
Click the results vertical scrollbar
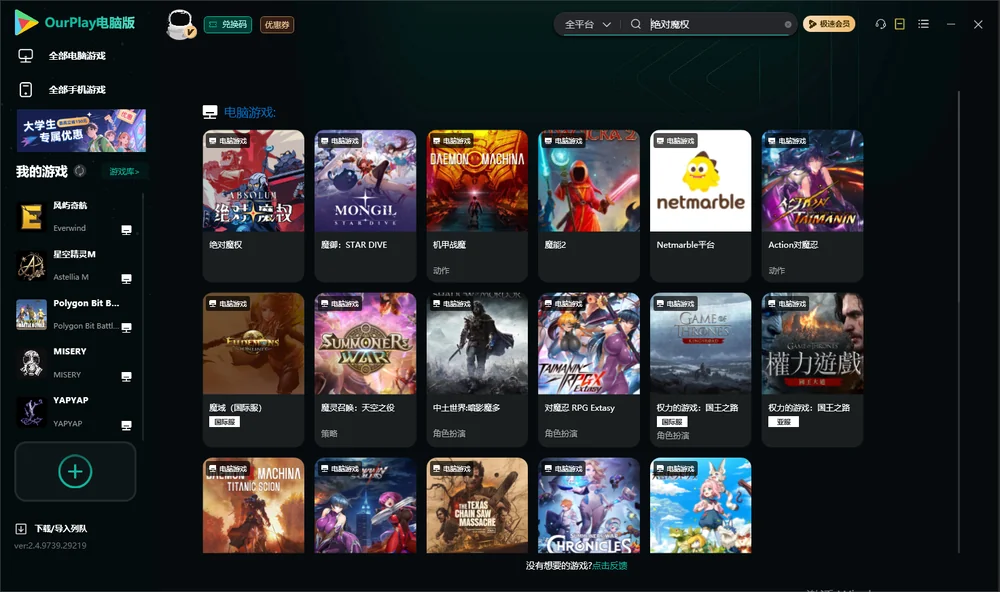(959, 322)
